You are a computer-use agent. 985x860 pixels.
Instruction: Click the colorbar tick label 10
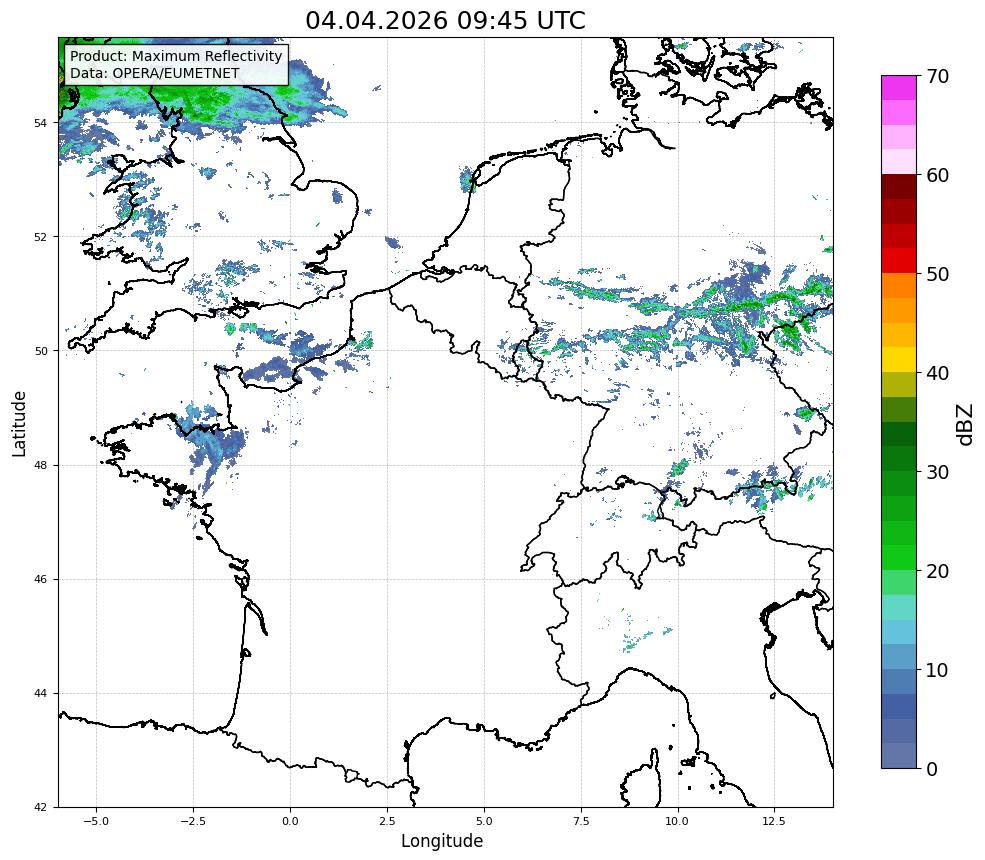pyautogui.click(x=937, y=670)
